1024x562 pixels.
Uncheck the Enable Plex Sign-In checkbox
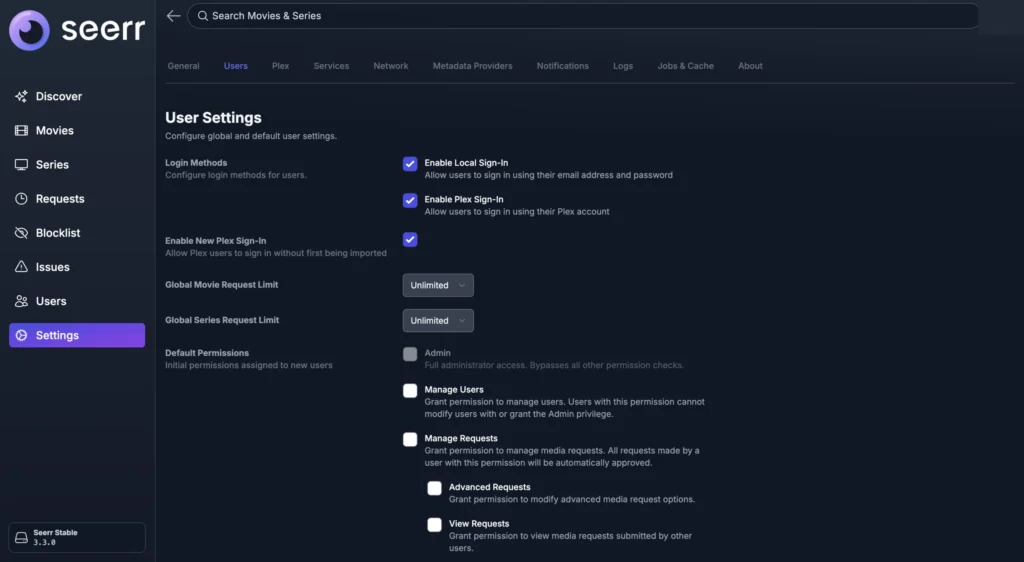pos(410,200)
